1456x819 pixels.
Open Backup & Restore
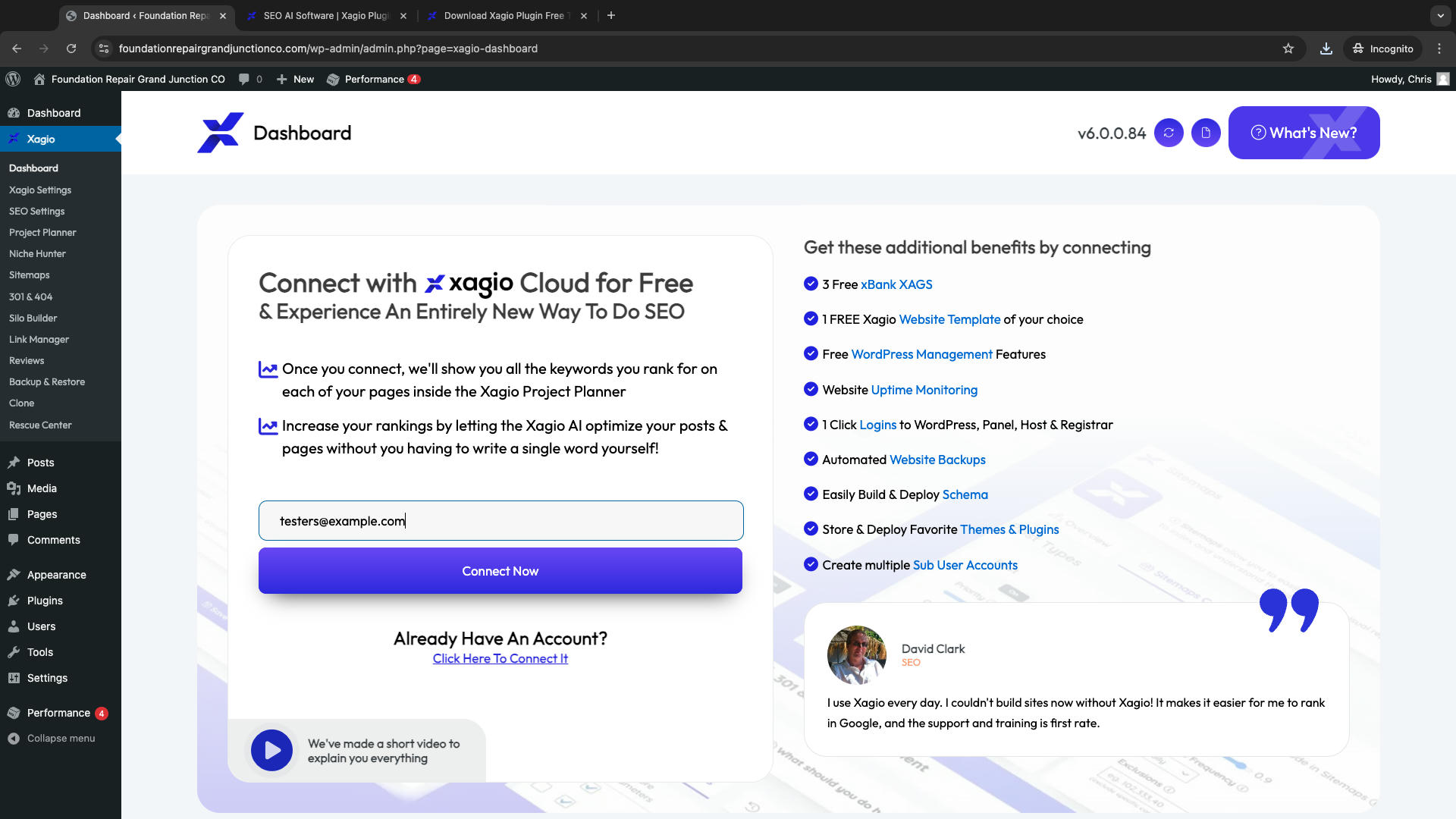47,382
